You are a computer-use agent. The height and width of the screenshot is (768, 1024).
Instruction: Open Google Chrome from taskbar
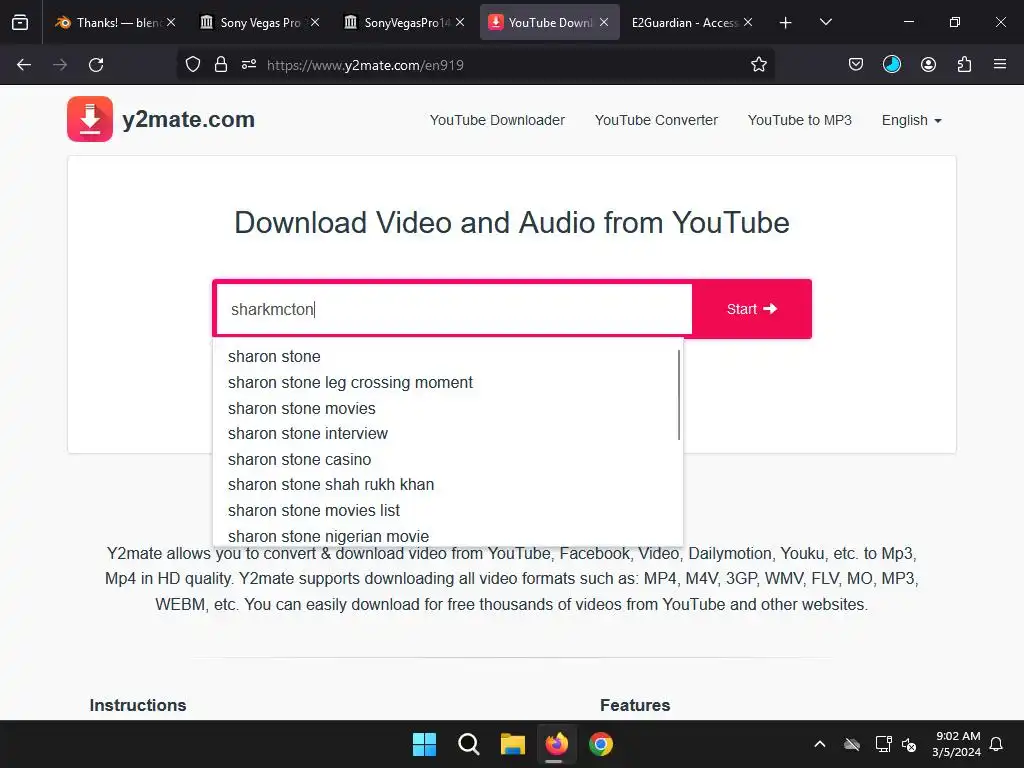tap(601, 744)
